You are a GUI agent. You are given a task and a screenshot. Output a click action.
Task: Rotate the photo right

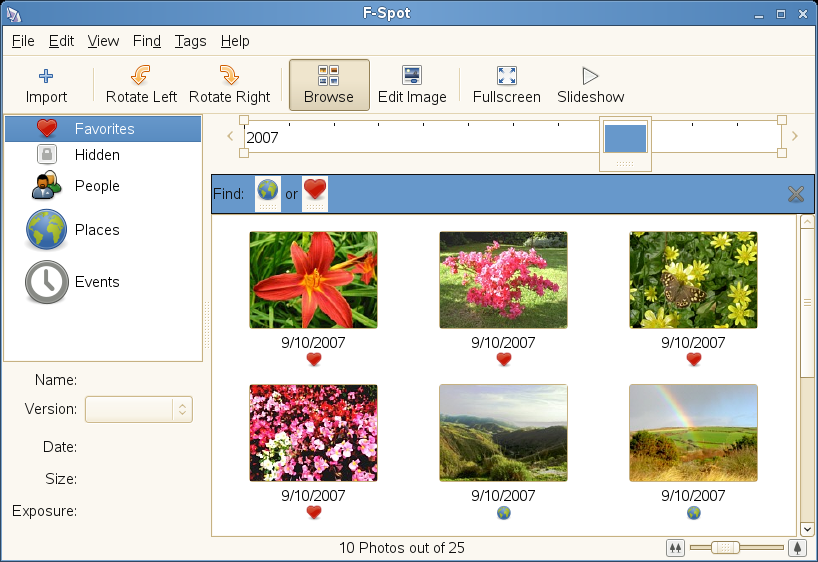pyautogui.click(x=230, y=85)
